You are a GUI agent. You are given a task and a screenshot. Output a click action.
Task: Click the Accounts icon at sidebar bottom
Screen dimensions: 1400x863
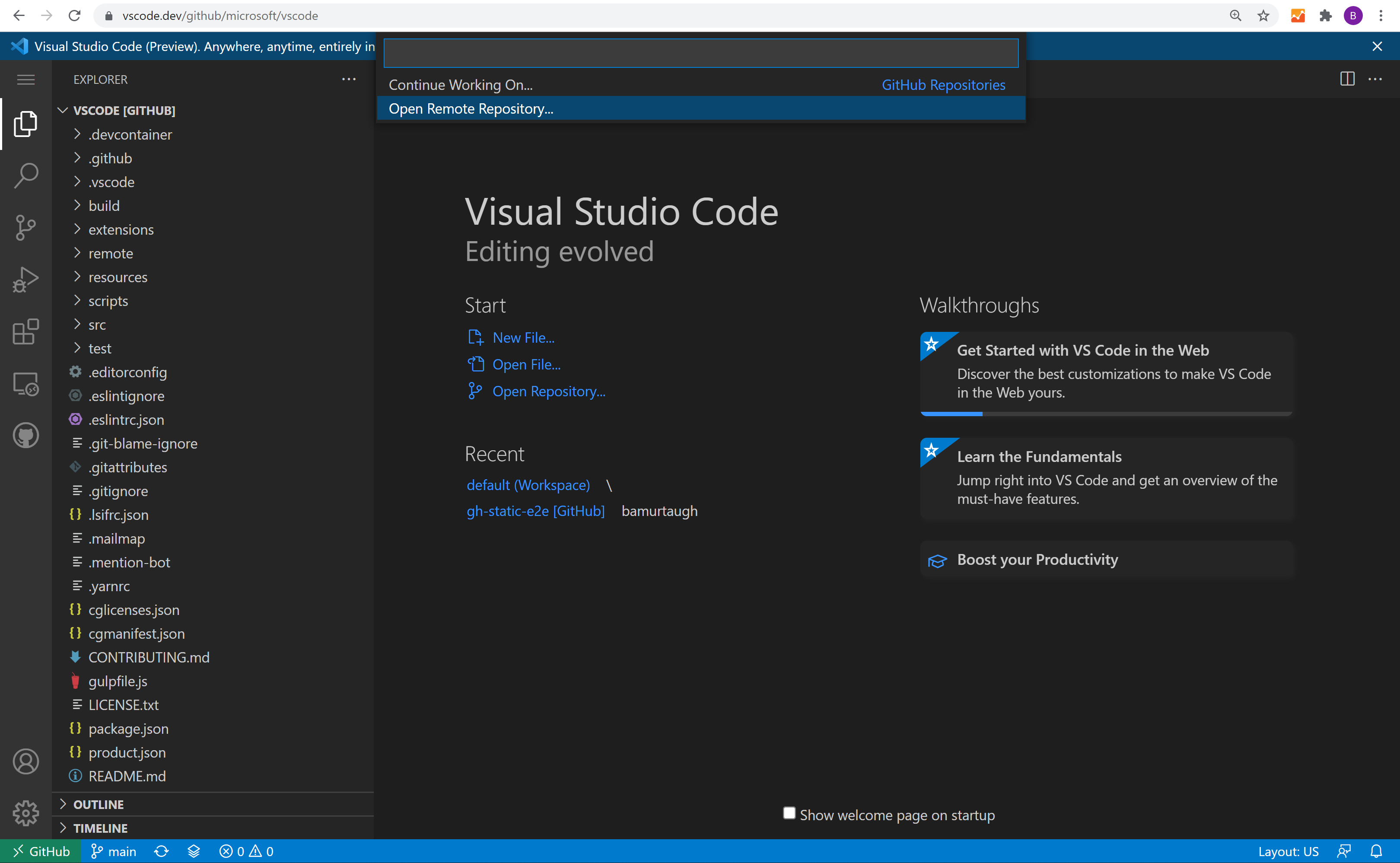(25, 761)
